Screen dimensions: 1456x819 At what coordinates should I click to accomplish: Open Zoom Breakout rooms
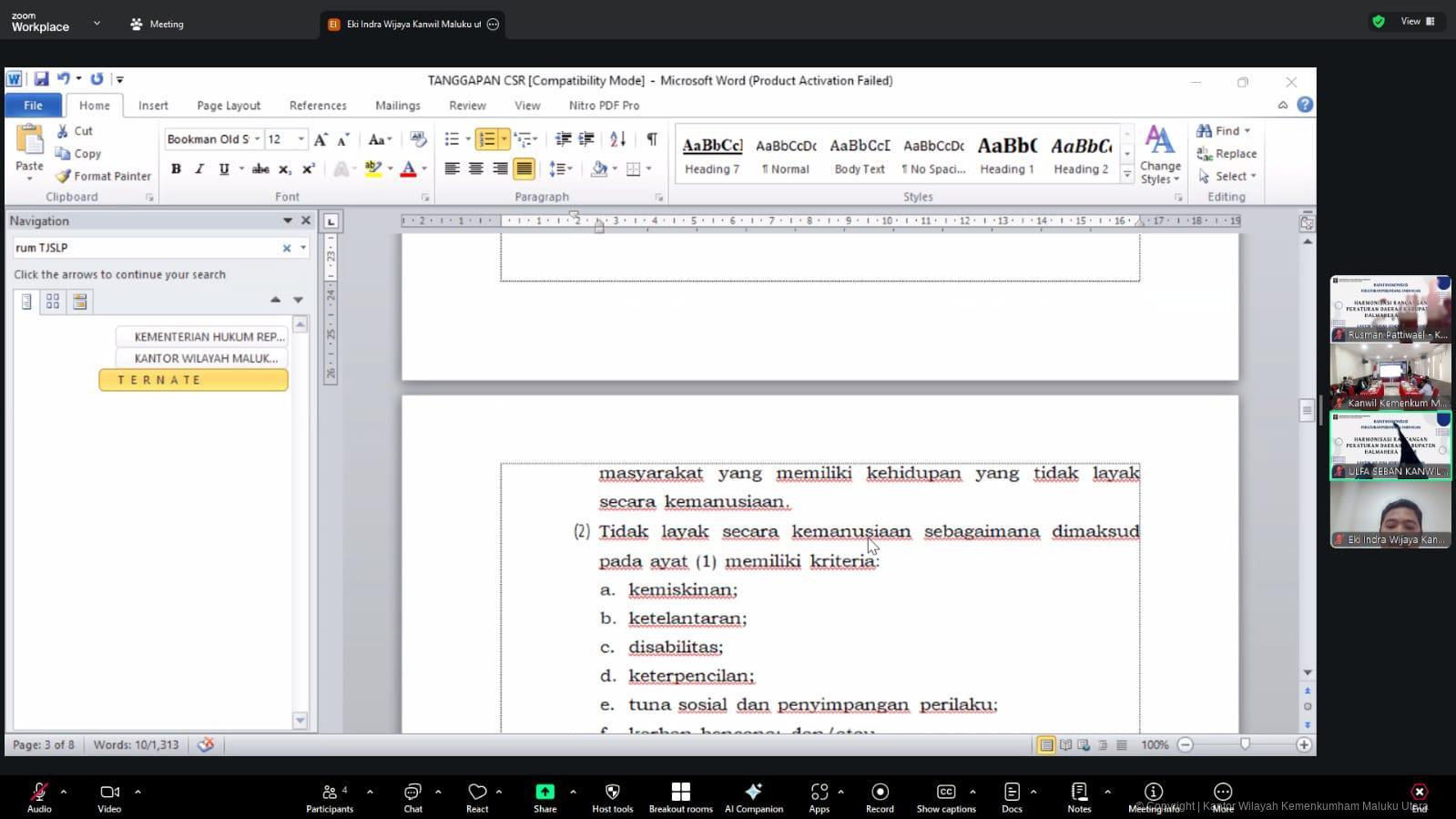680,796
